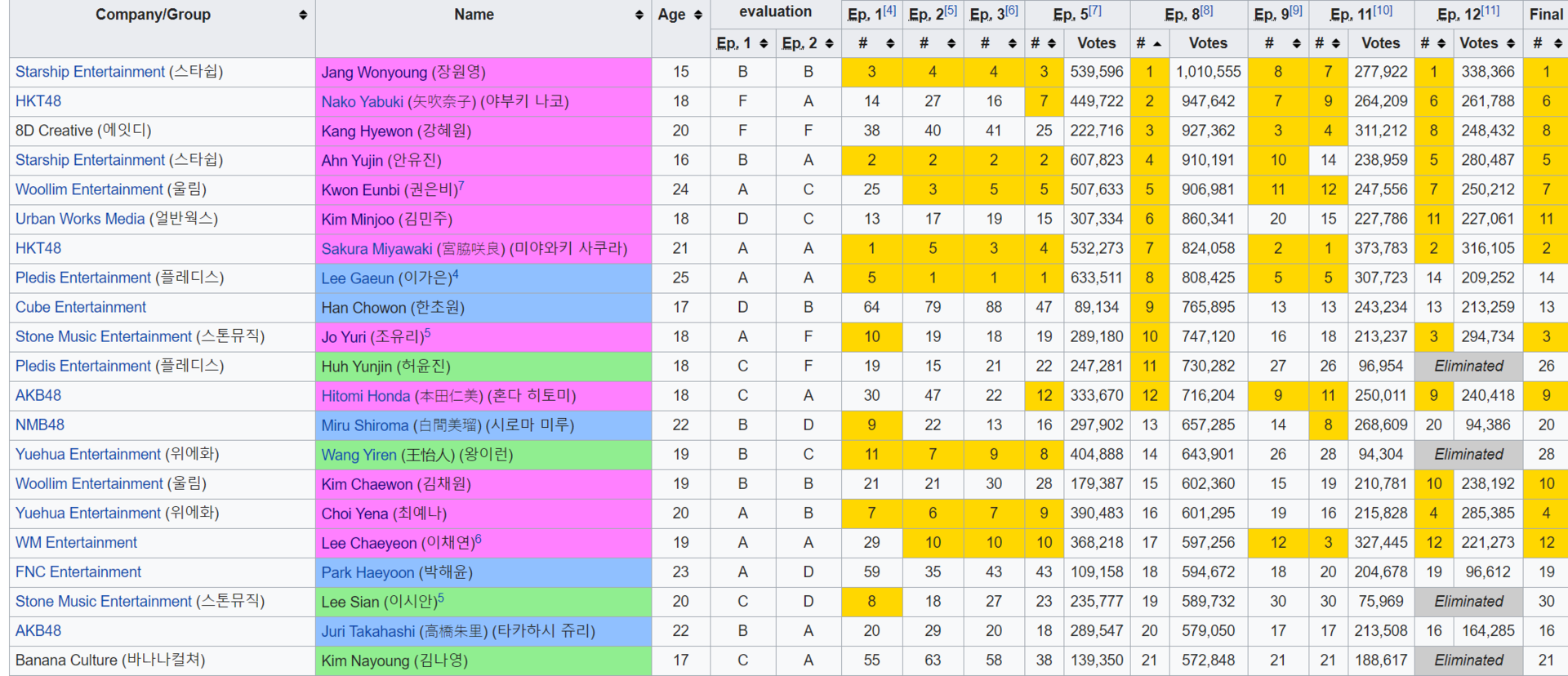The width and height of the screenshot is (1568, 676).
Task: Select the vote count '633,511'
Action: click(1097, 278)
